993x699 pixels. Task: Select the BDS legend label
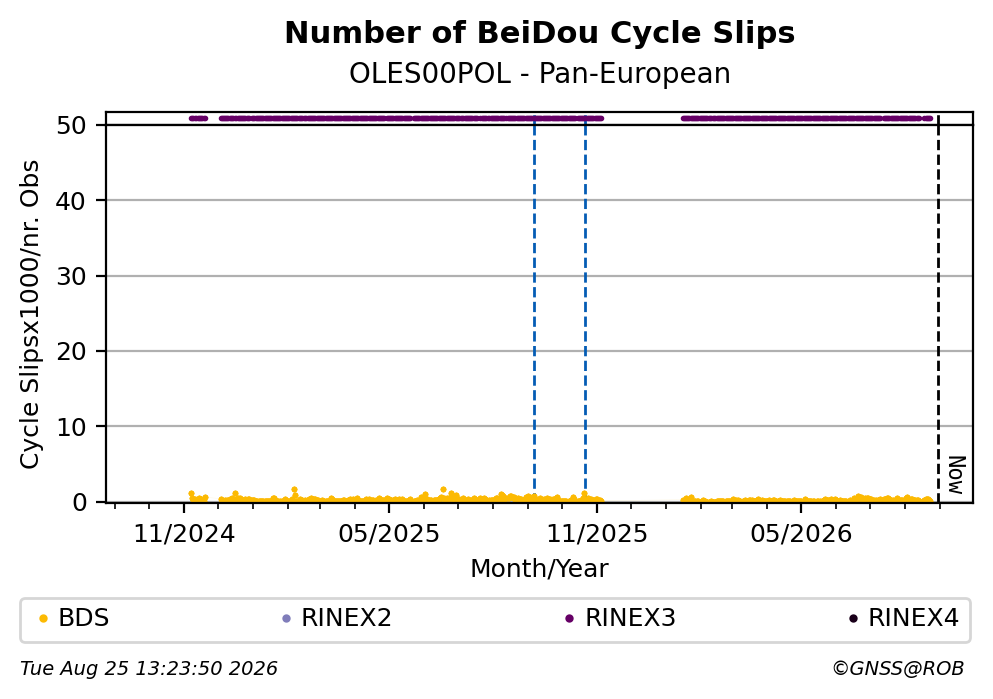(84, 618)
